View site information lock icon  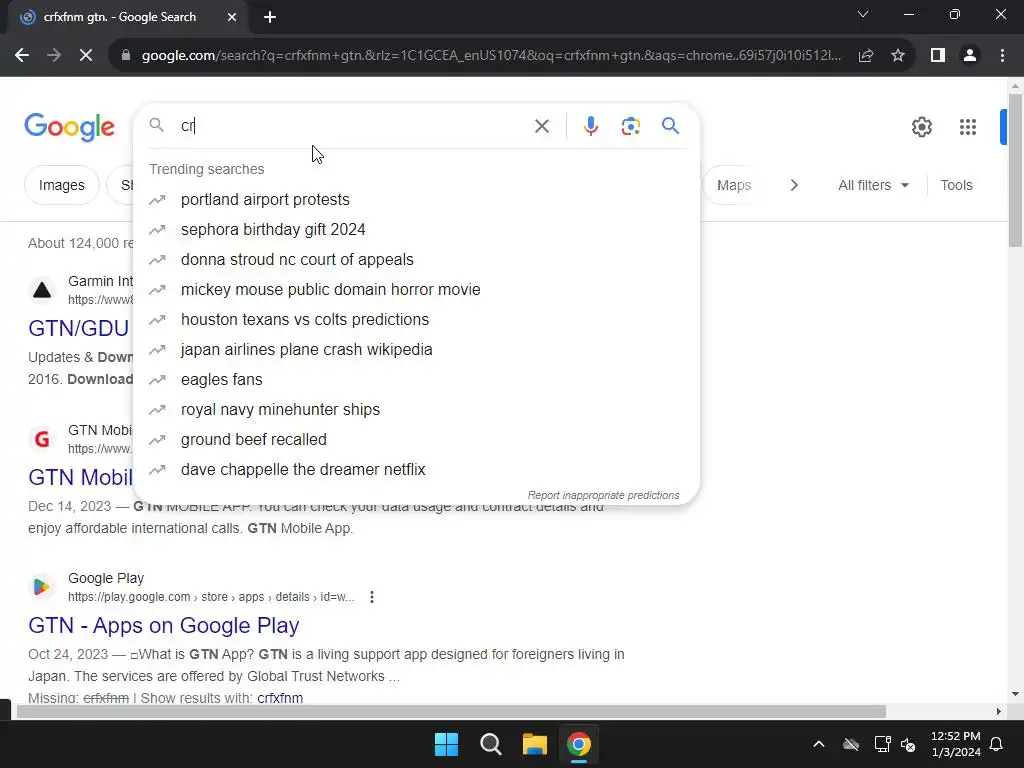[x=126, y=56]
